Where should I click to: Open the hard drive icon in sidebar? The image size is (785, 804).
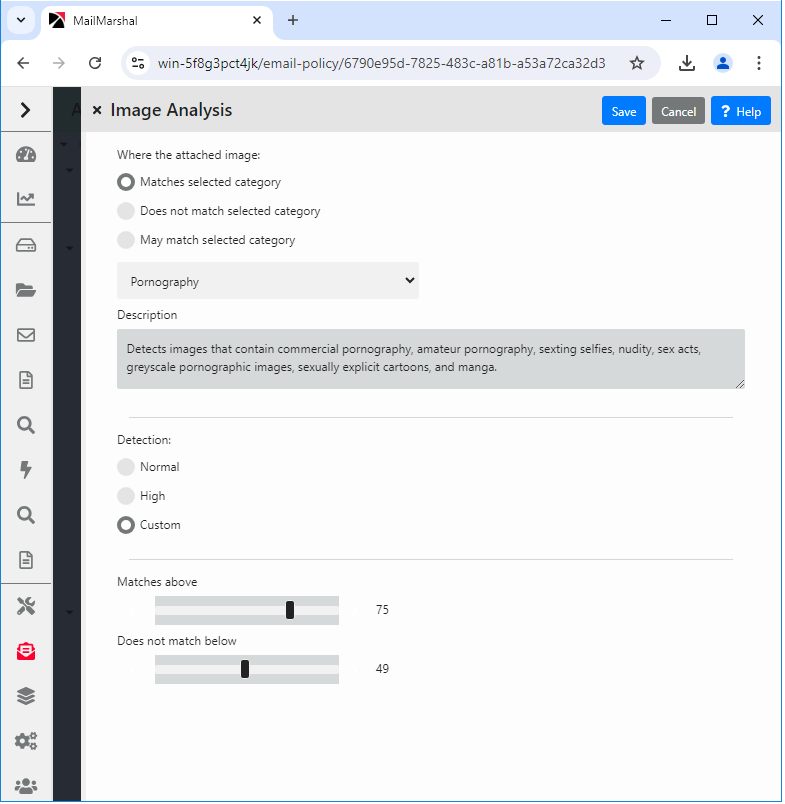(x=26, y=245)
